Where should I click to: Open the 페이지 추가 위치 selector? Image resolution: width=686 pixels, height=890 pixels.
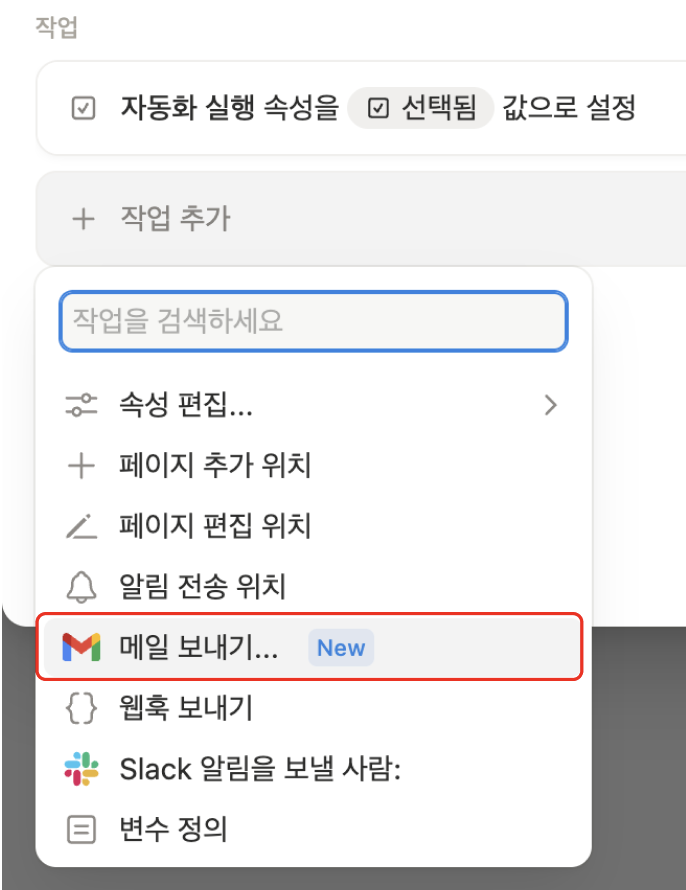[x=190, y=466]
